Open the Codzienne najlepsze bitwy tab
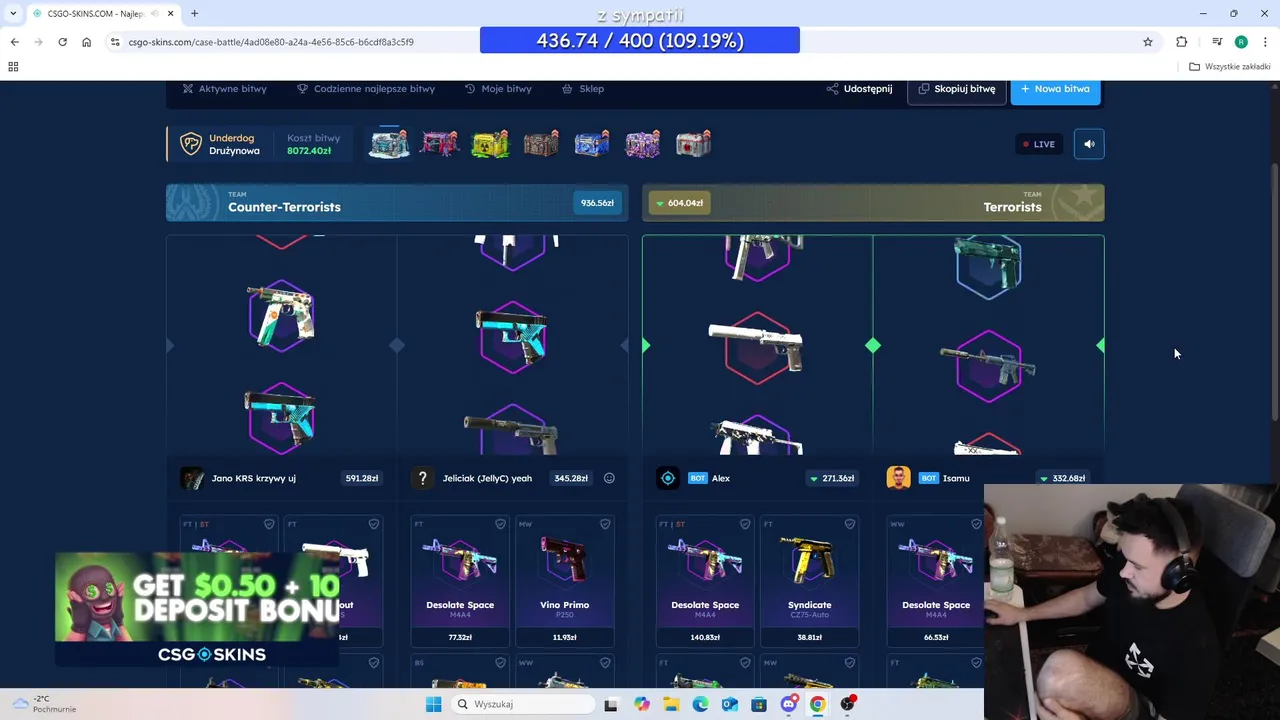Image resolution: width=1280 pixels, height=720 pixels. tap(366, 89)
